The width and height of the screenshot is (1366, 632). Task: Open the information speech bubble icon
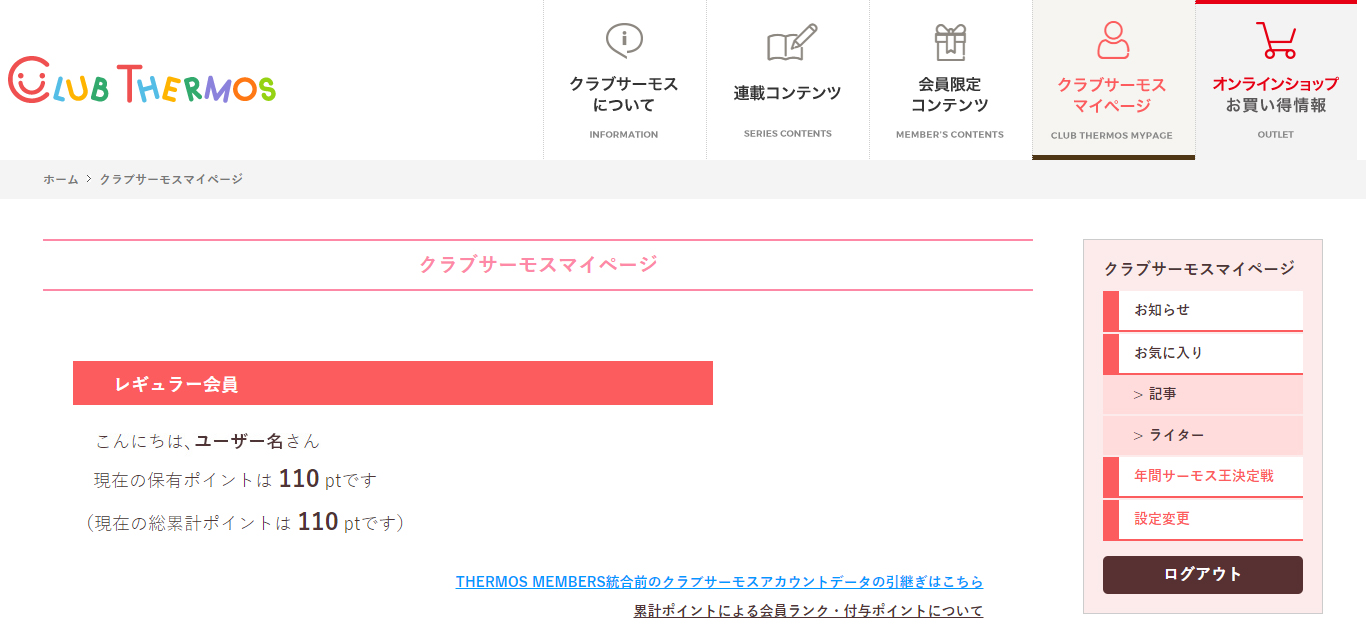tap(624, 41)
